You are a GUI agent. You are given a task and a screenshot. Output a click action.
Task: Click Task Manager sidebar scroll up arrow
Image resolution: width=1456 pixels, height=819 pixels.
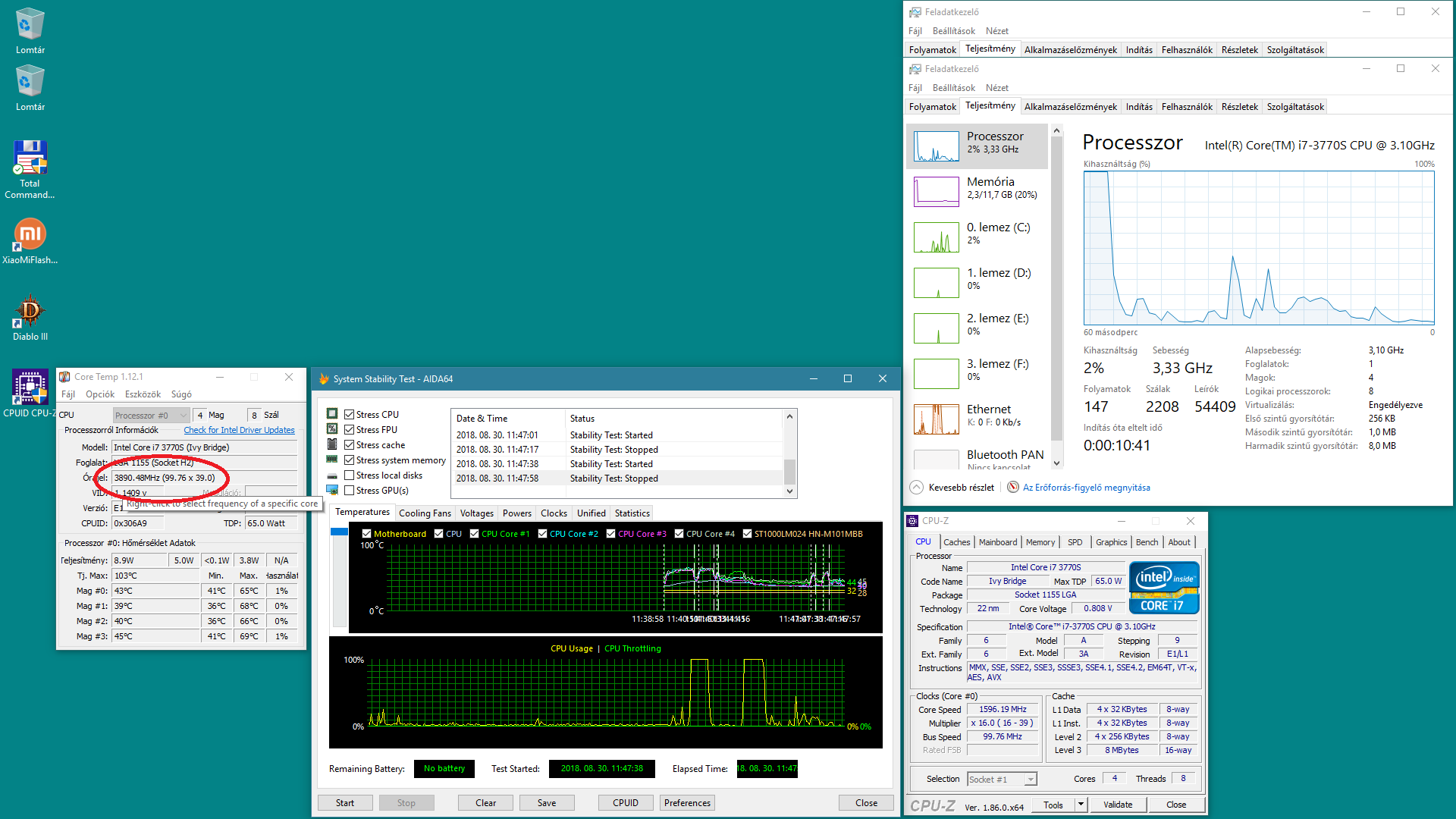tap(1056, 131)
